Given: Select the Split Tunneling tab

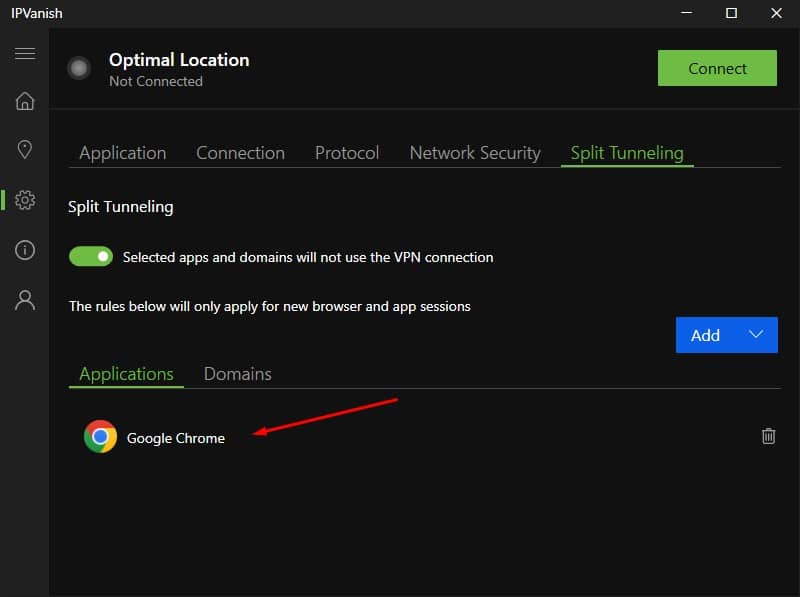Looking at the screenshot, I should click(x=627, y=153).
